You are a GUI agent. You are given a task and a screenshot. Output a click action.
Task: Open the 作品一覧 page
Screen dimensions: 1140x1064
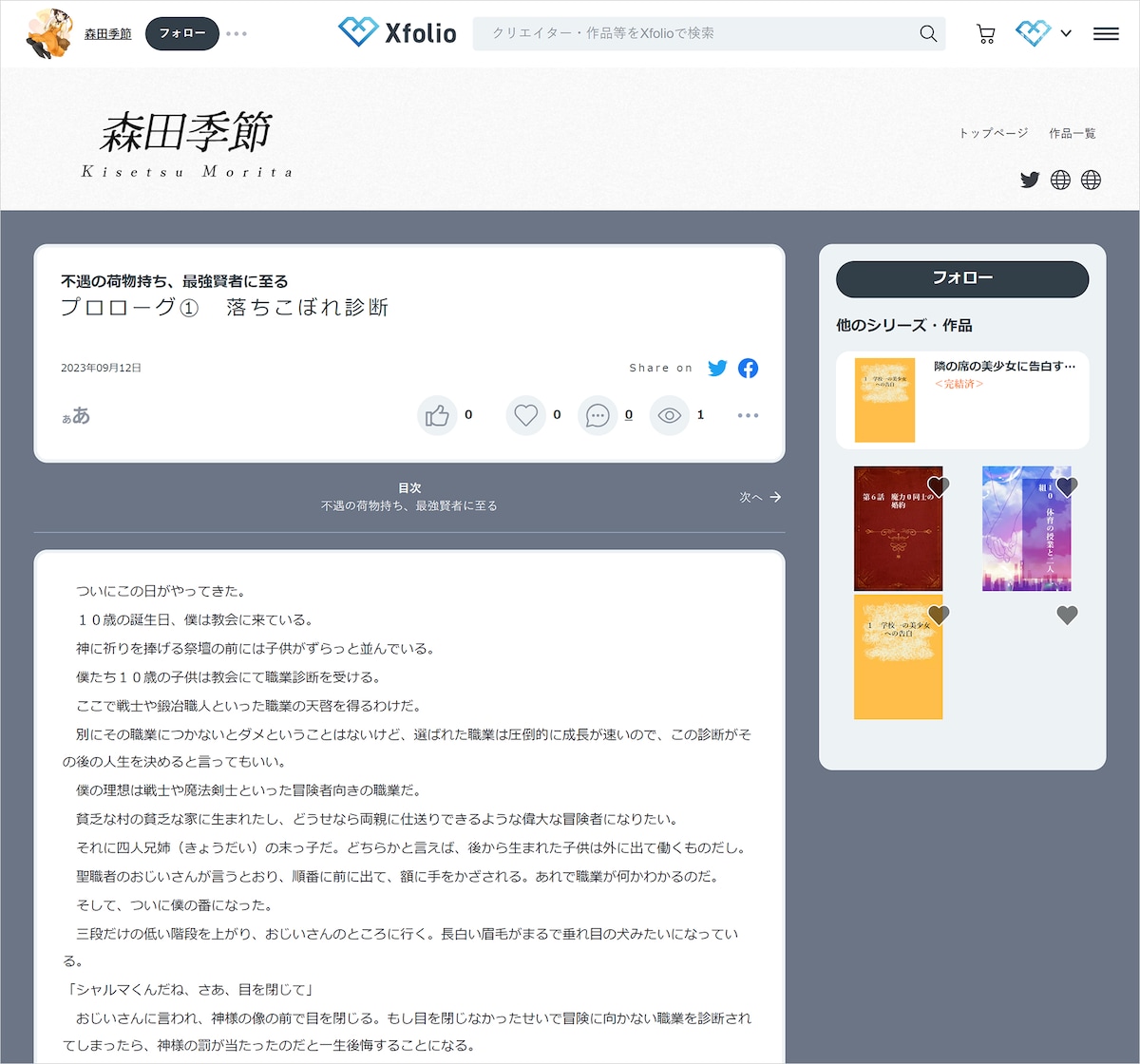(1072, 133)
